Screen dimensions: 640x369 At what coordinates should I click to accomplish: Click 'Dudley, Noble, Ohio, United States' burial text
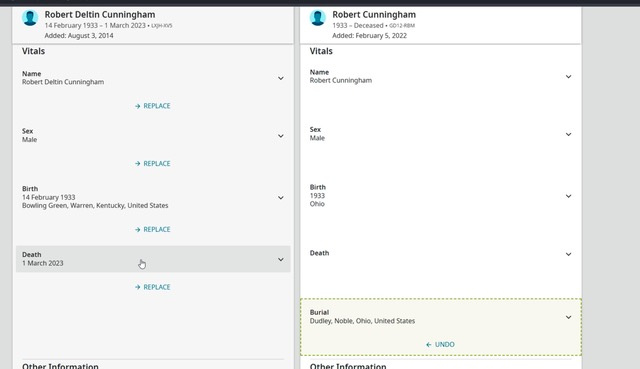click(x=362, y=321)
